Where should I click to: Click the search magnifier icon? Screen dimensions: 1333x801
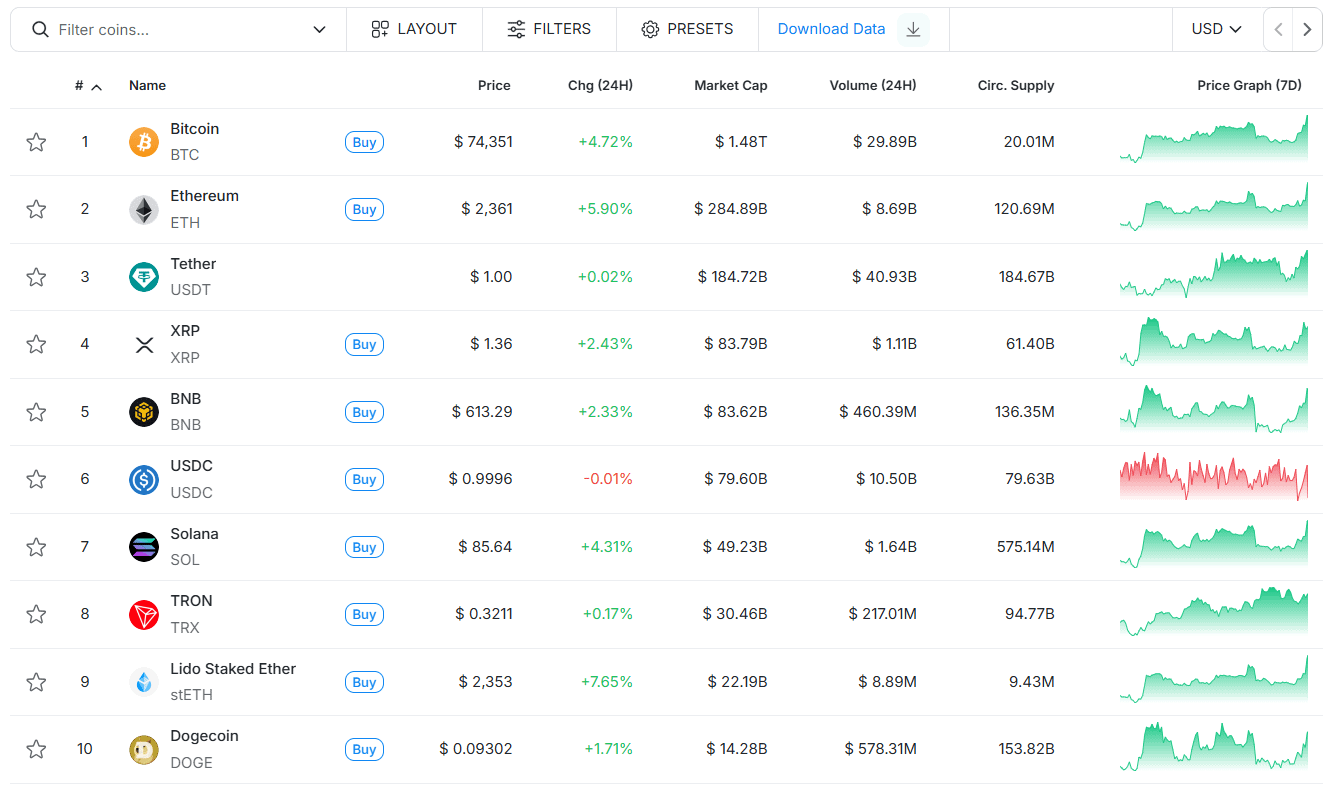pyautogui.click(x=40, y=29)
